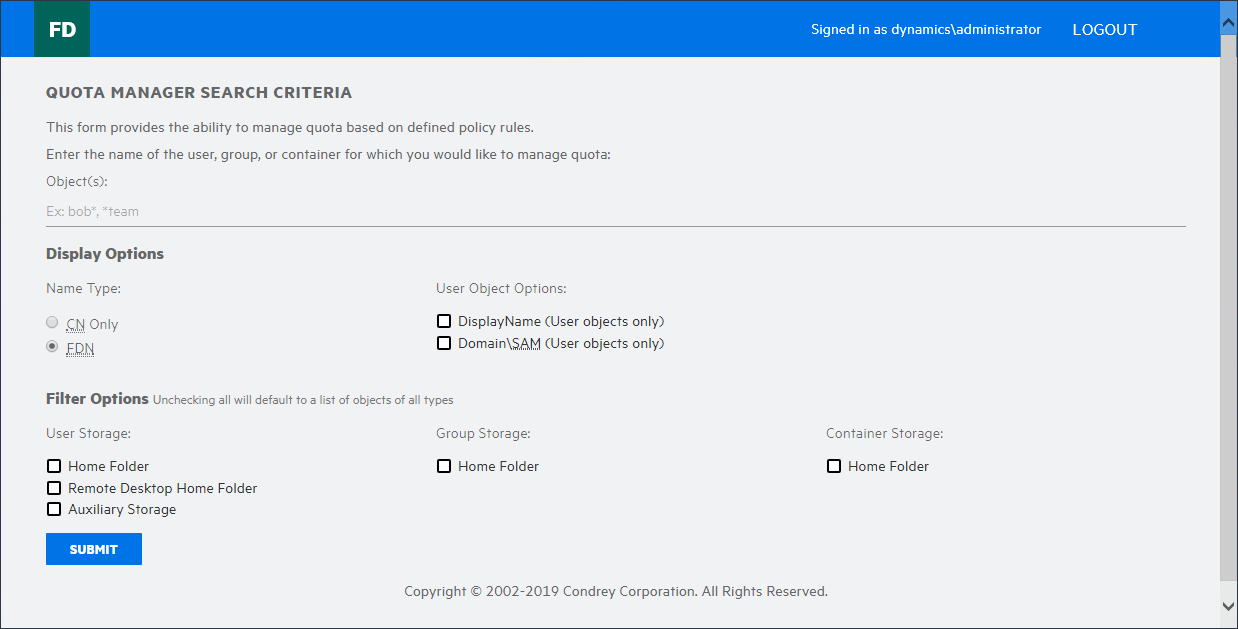The image size is (1238, 629).
Task: Click the signed-in administrator username text
Action: (x=925, y=30)
